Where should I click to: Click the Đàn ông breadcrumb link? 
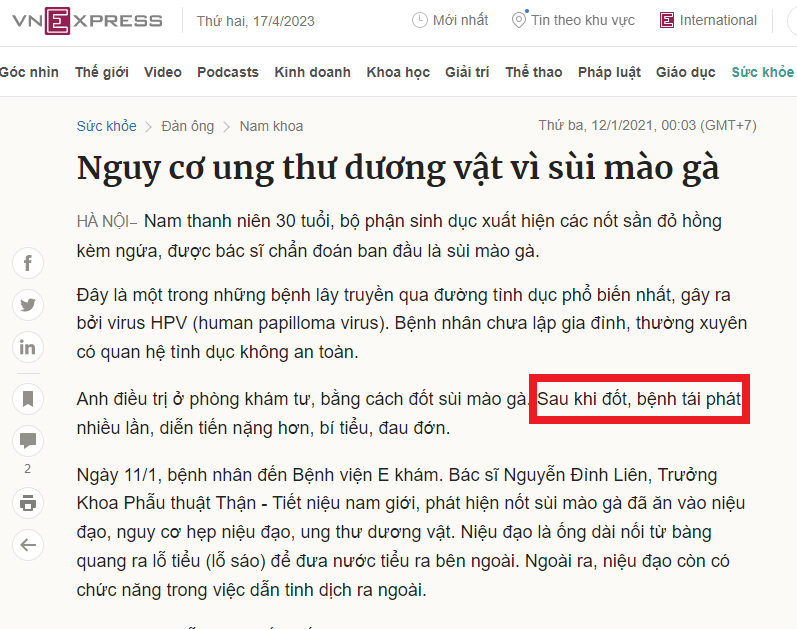click(187, 126)
